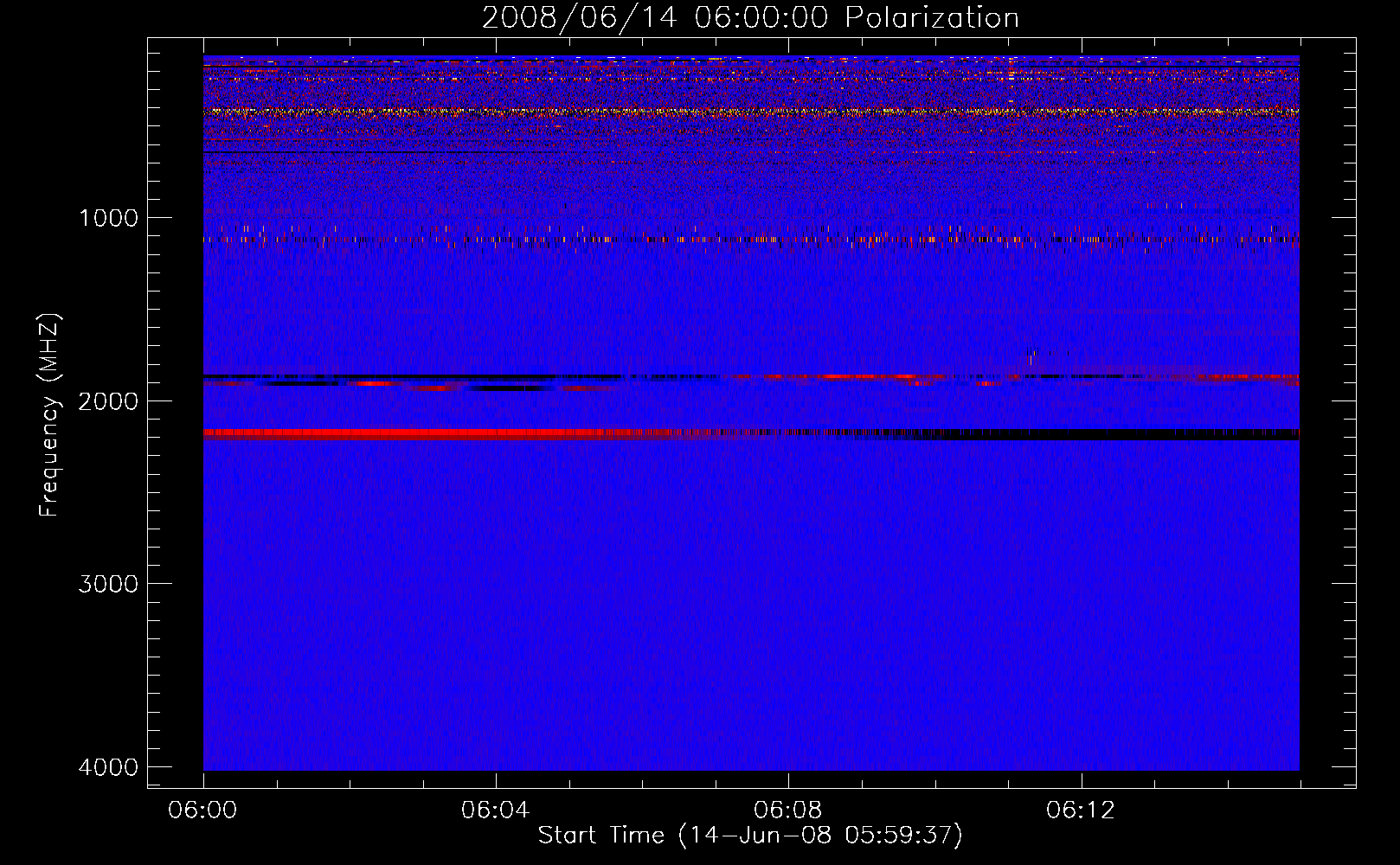
Task: Click the 'Start Time (14-Jun-08 05:59:37)' label
Action: point(750,836)
